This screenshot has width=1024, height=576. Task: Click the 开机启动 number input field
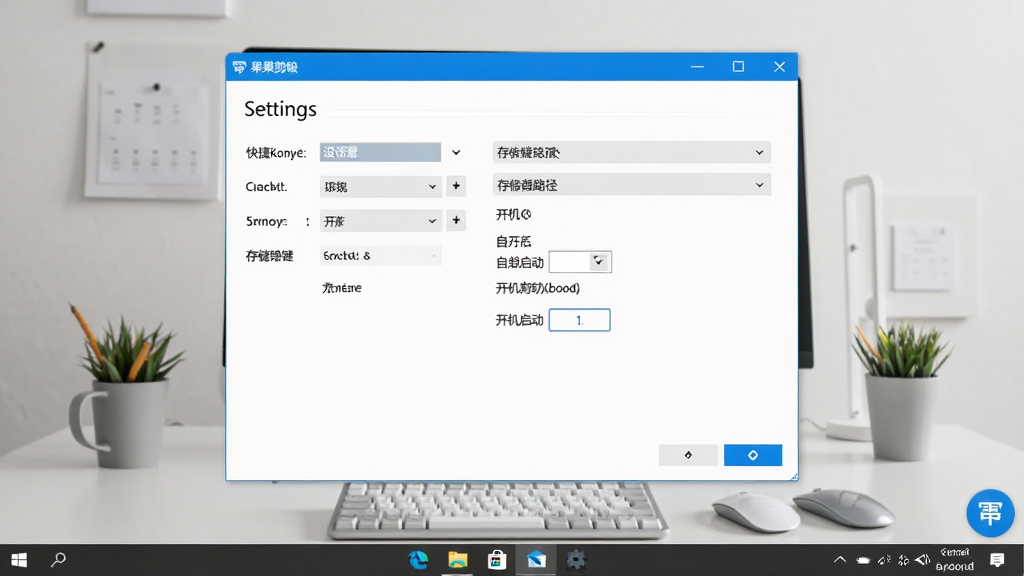pos(579,320)
